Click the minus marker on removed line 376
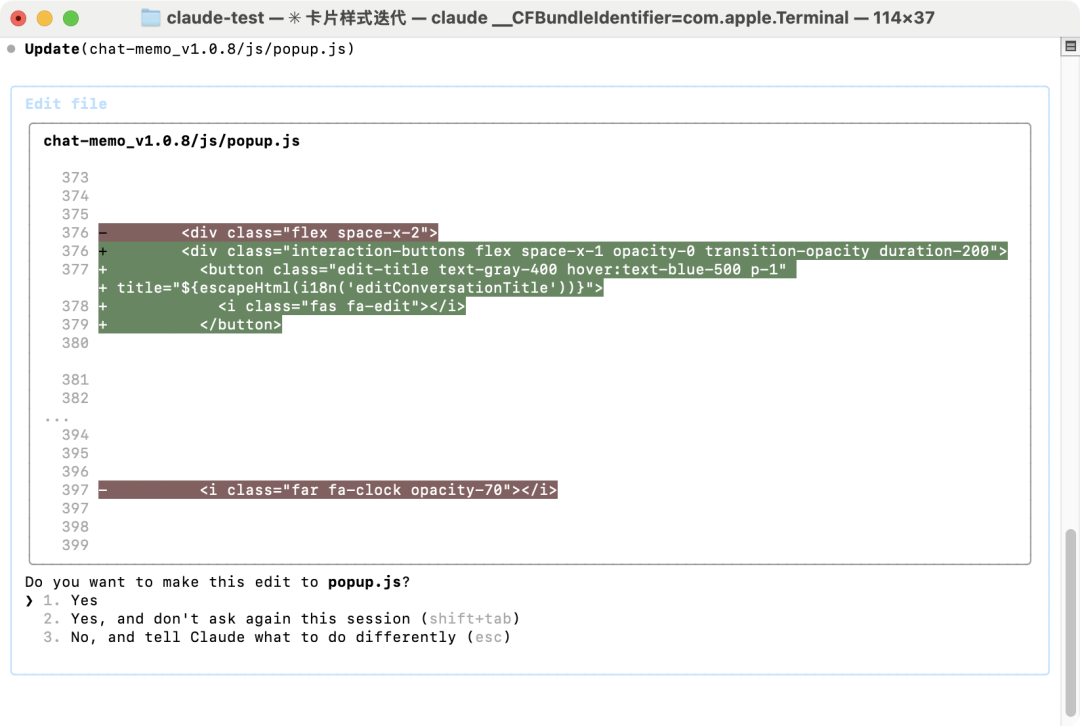 point(103,233)
